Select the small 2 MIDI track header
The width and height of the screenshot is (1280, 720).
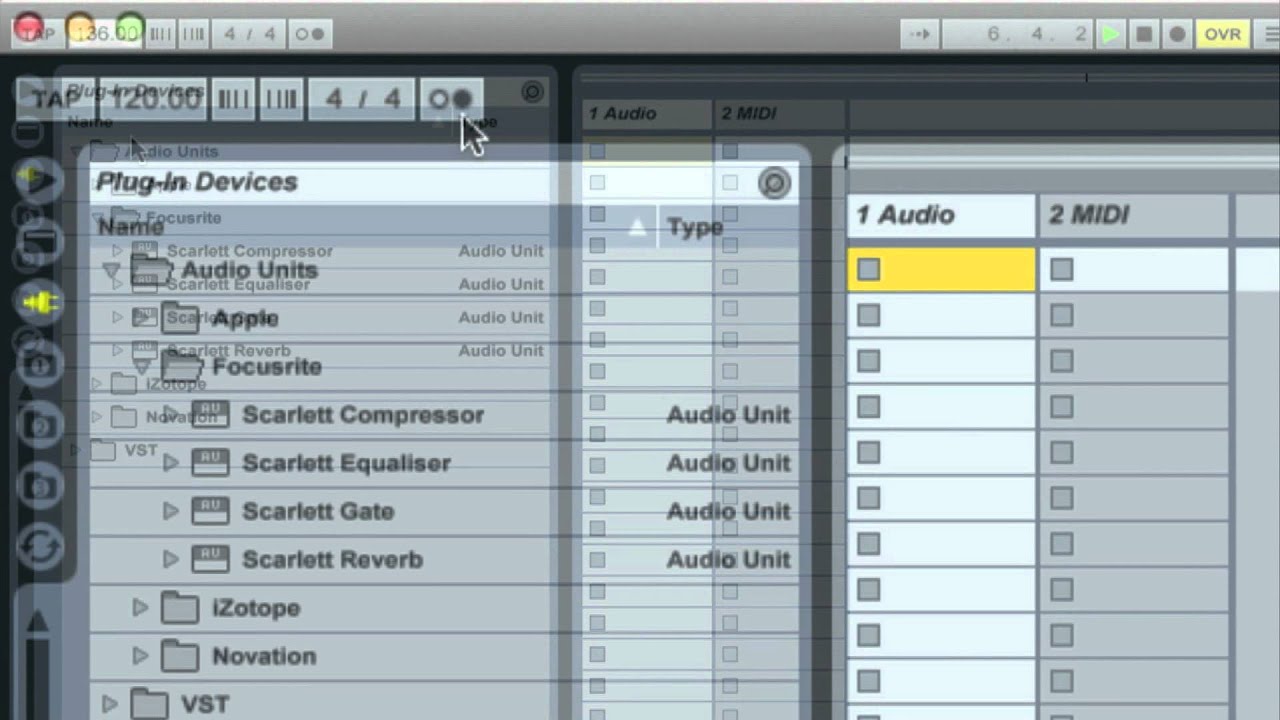780,113
